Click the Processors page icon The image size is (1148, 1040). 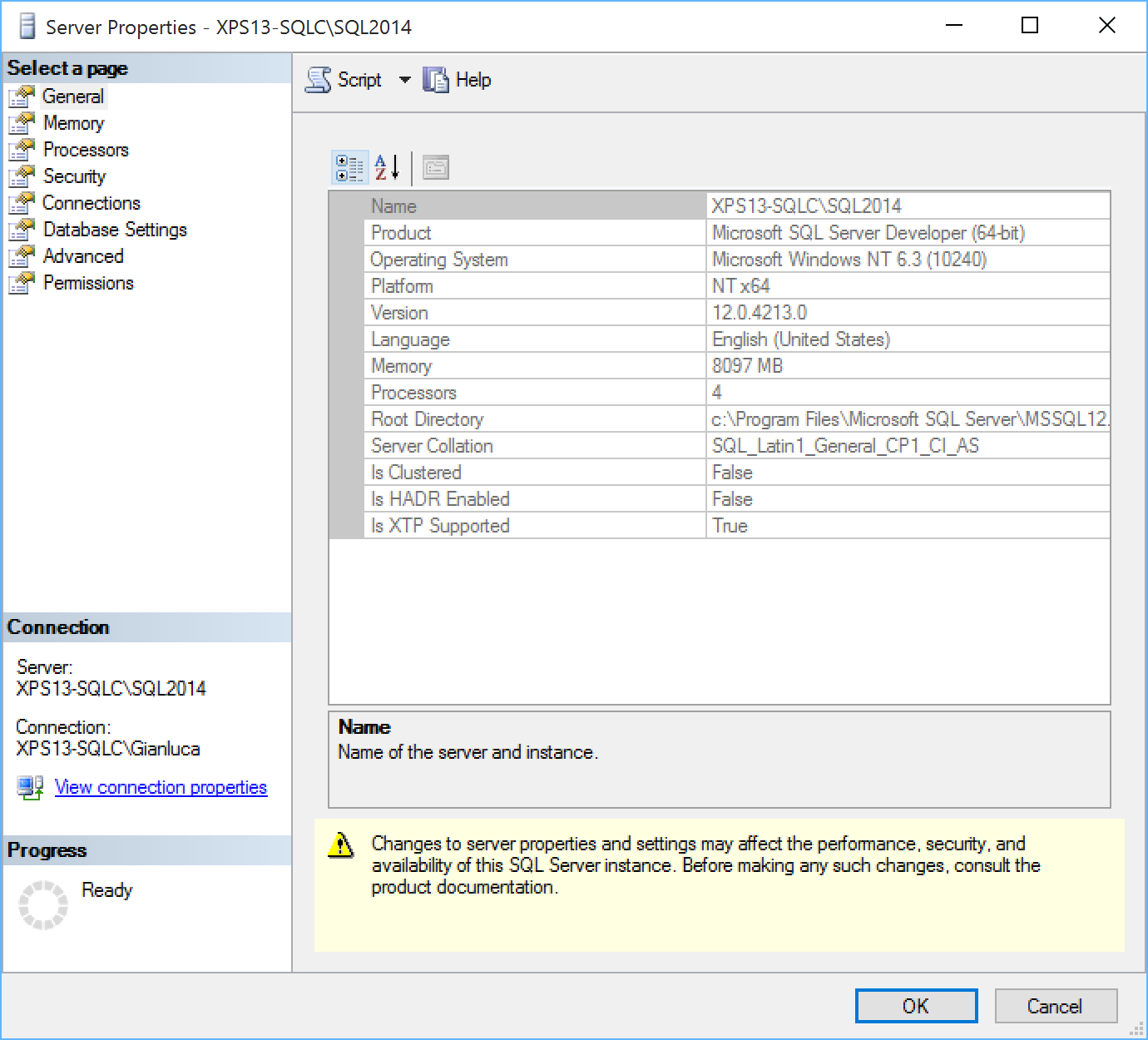coord(22,150)
